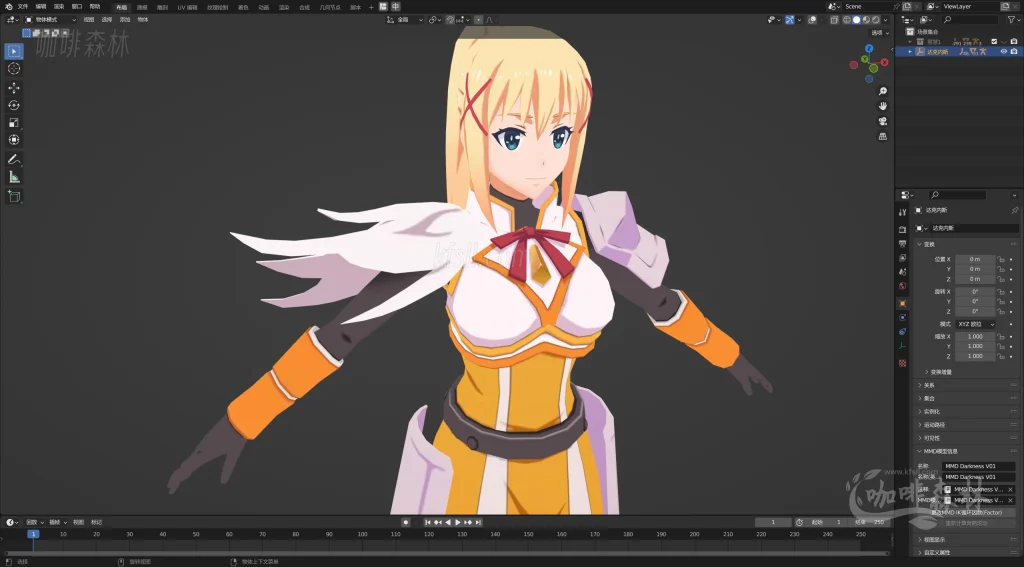Image resolution: width=1024 pixels, height=567 pixels.
Task: Toggle auto-keying record button in timeline
Action: pos(406,522)
